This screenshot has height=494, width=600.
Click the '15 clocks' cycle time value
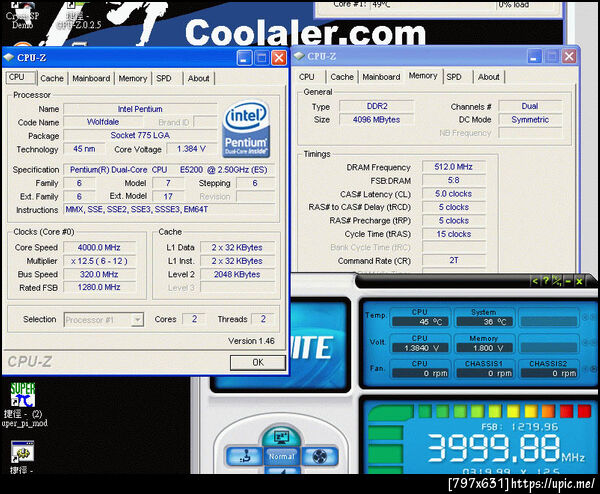[x=453, y=234]
